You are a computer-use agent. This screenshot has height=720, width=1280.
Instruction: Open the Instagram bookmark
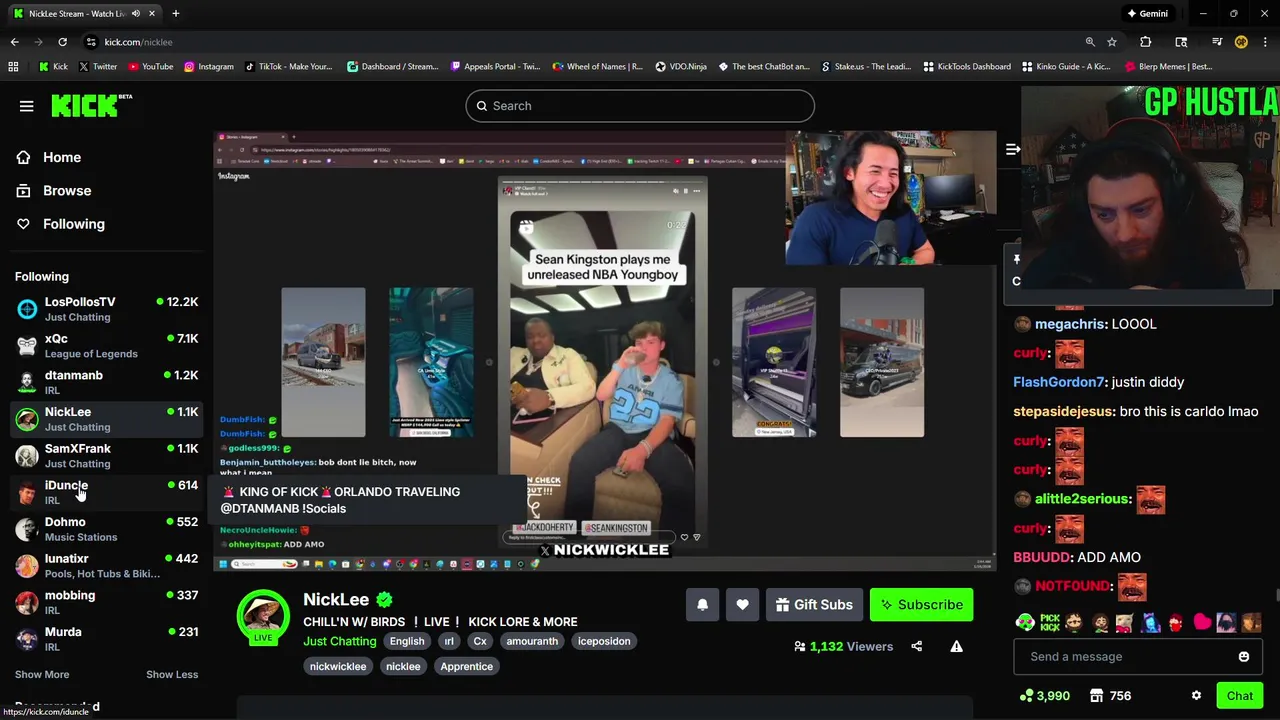tap(208, 67)
